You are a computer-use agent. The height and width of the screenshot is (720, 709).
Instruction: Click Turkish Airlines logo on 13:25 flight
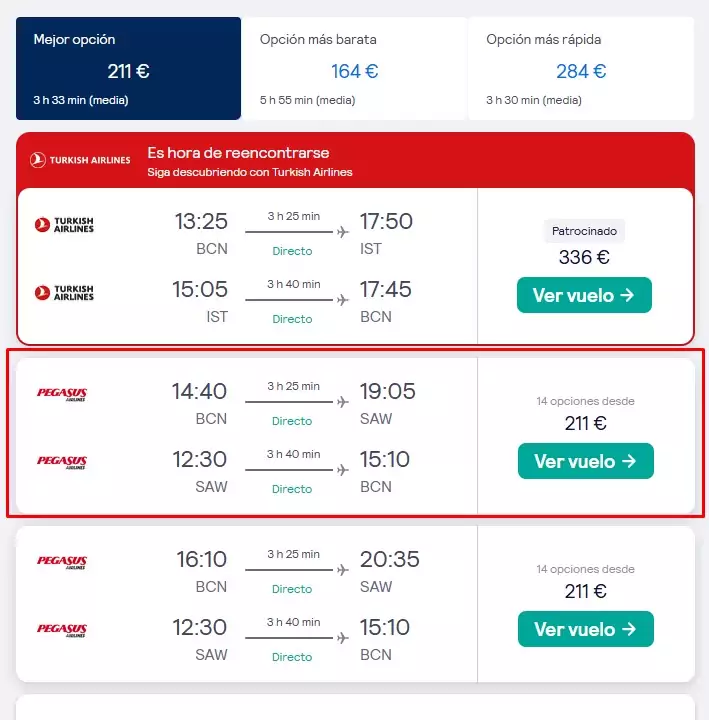click(x=64, y=225)
